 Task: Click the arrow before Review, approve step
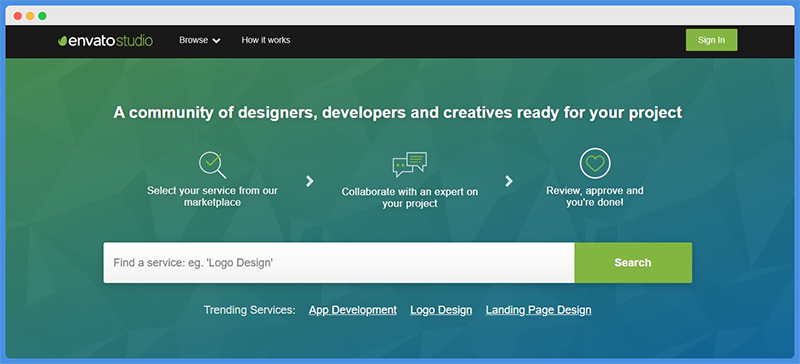[x=508, y=181]
